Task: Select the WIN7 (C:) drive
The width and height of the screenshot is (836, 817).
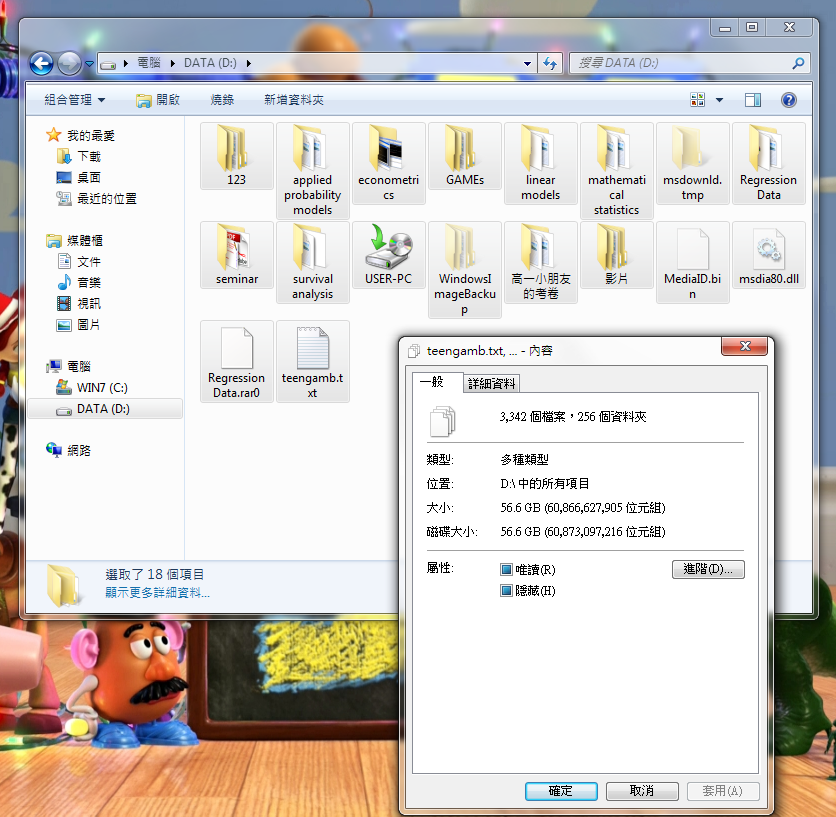Action: pos(92,387)
